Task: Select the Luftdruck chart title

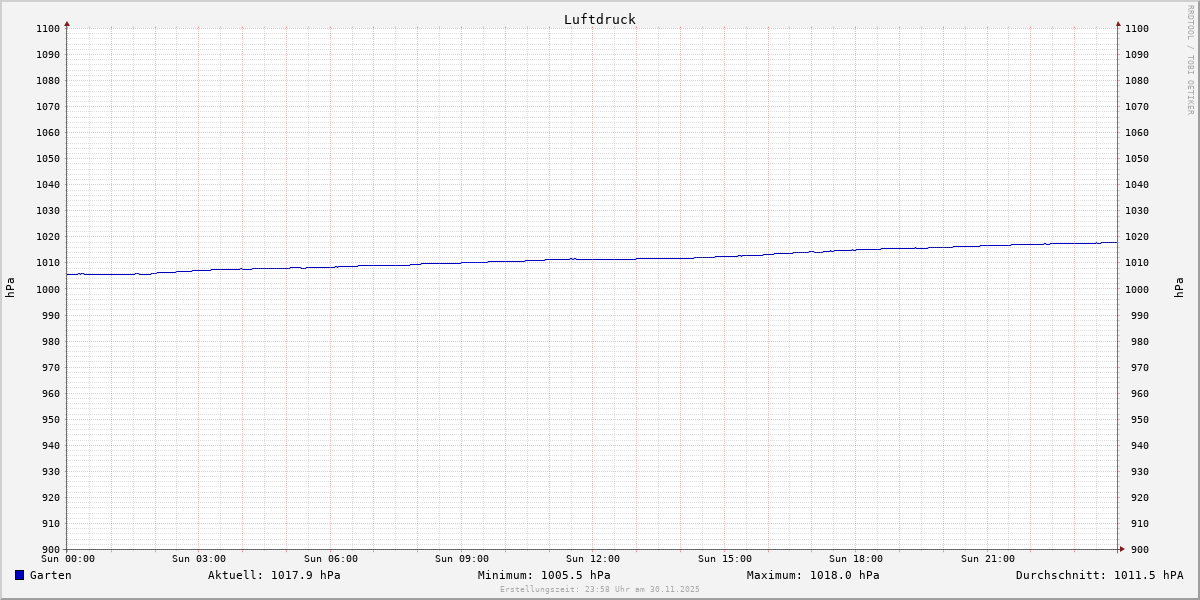Action: pos(599,19)
